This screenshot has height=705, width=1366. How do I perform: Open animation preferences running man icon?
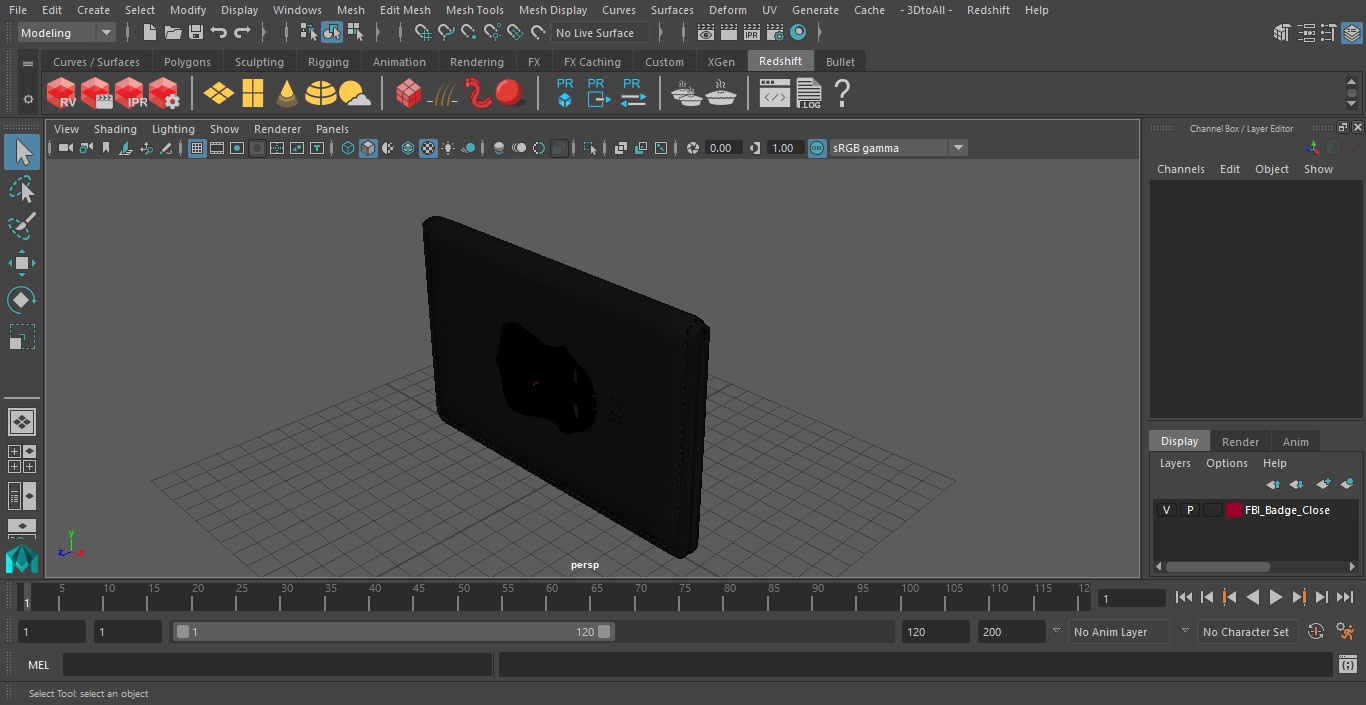[x=1346, y=632]
